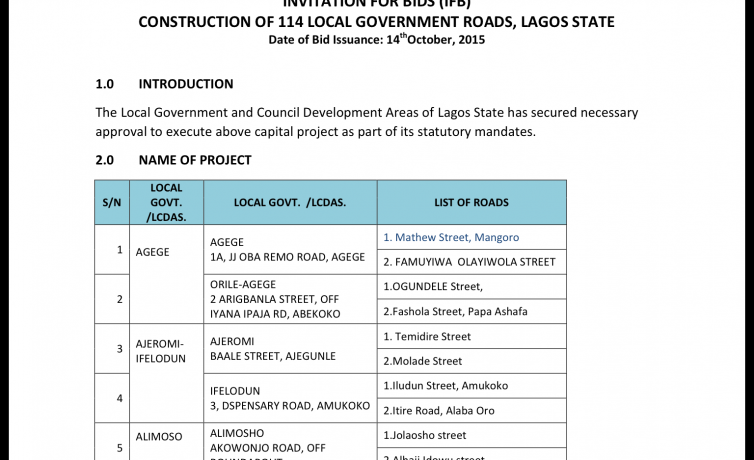Click 'Date of Bid Issuance' line
Image resolution: width=754 pixels, height=460 pixels.
click(x=377, y=39)
